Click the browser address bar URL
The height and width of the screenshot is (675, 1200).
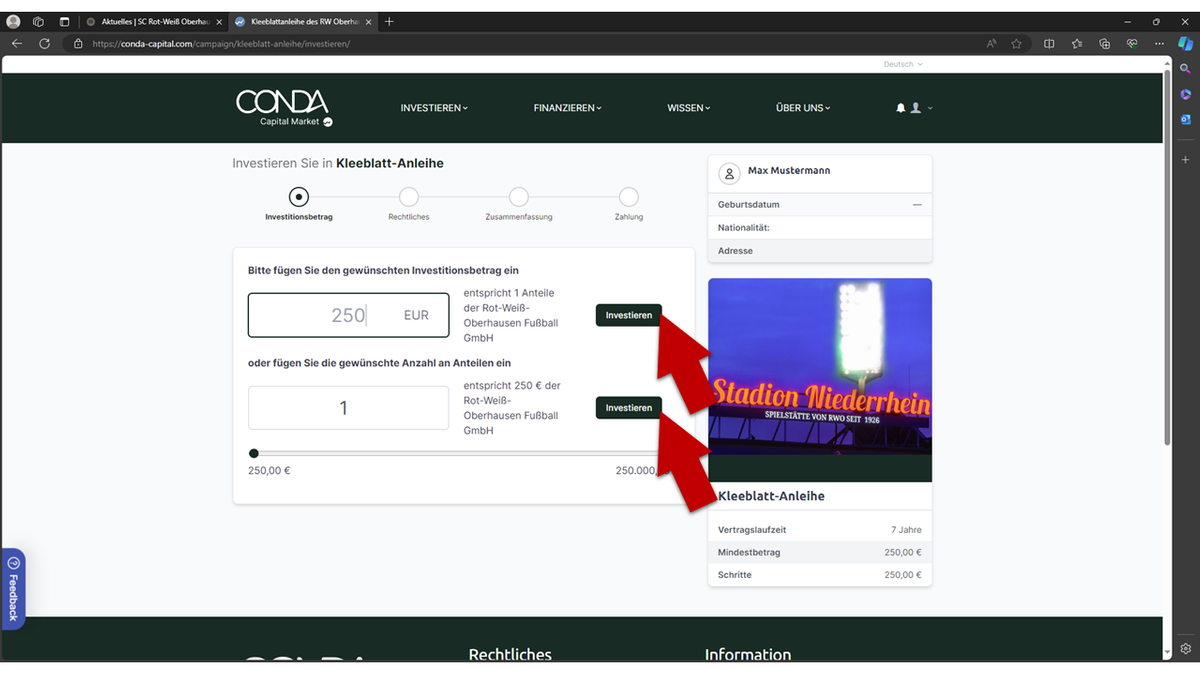[x=221, y=44]
